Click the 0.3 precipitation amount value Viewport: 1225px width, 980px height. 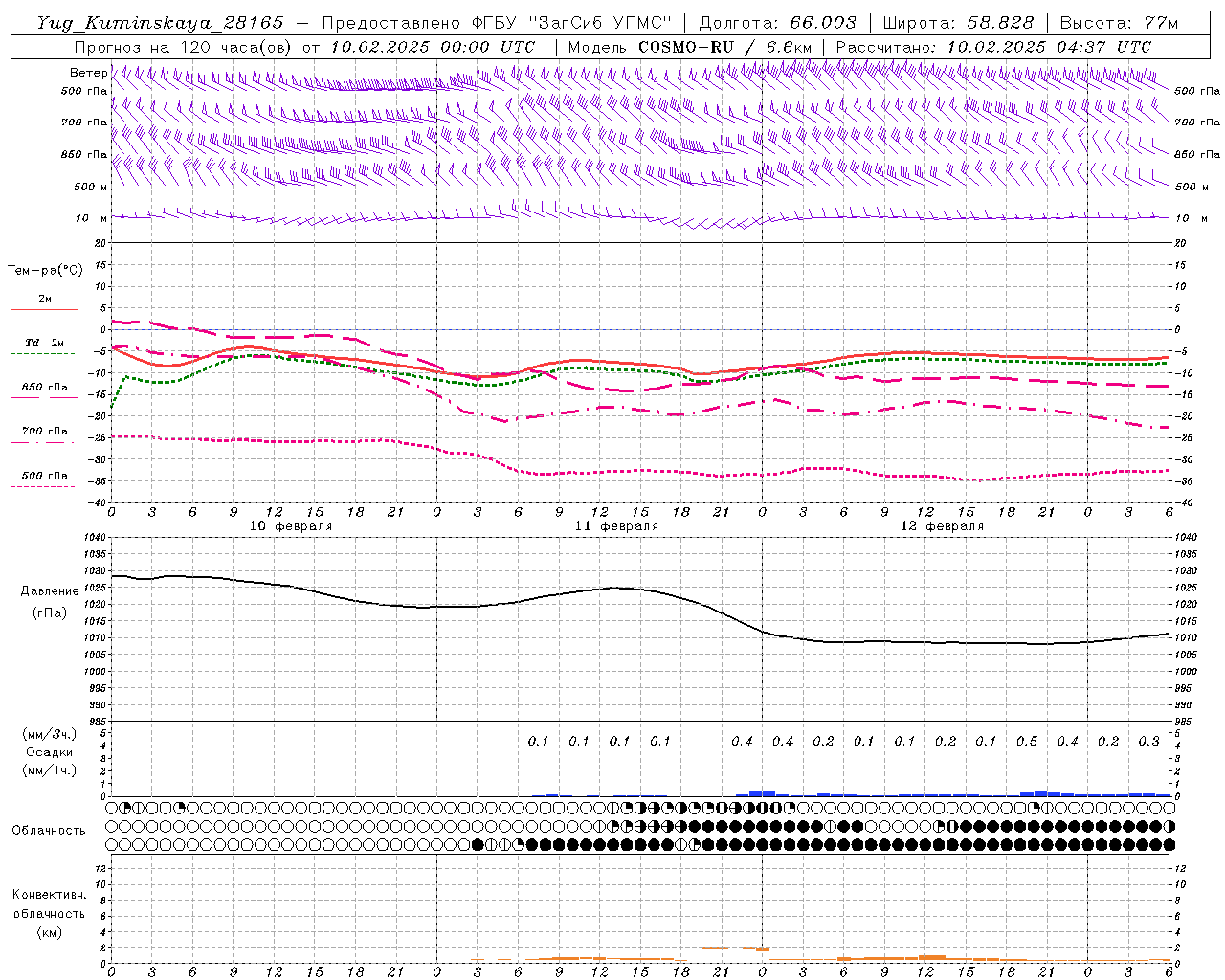[x=1148, y=742]
